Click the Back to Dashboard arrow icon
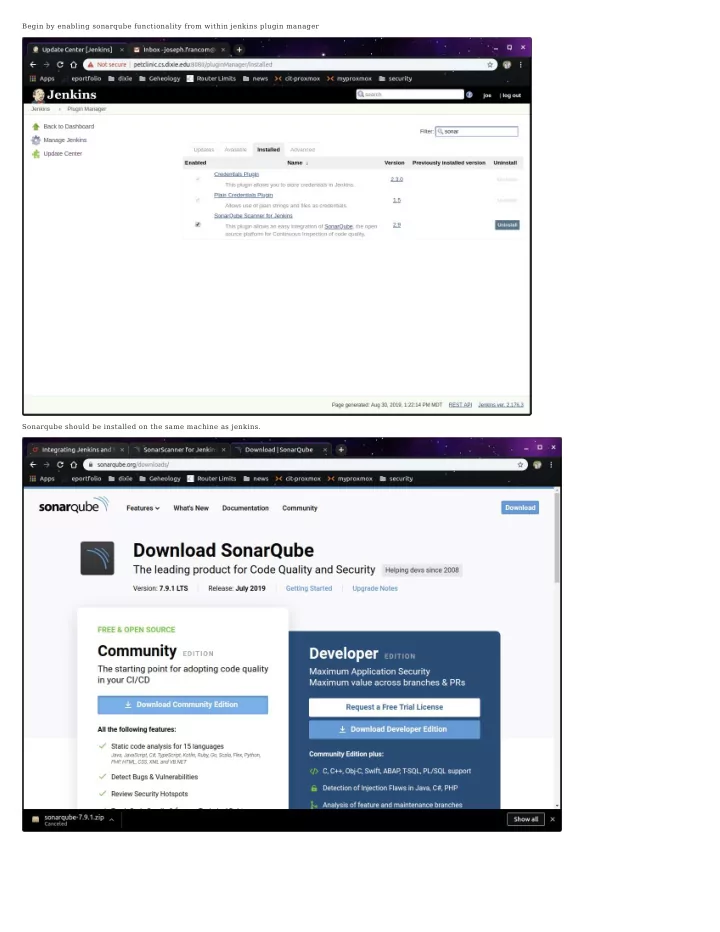 click(x=36, y=127)
